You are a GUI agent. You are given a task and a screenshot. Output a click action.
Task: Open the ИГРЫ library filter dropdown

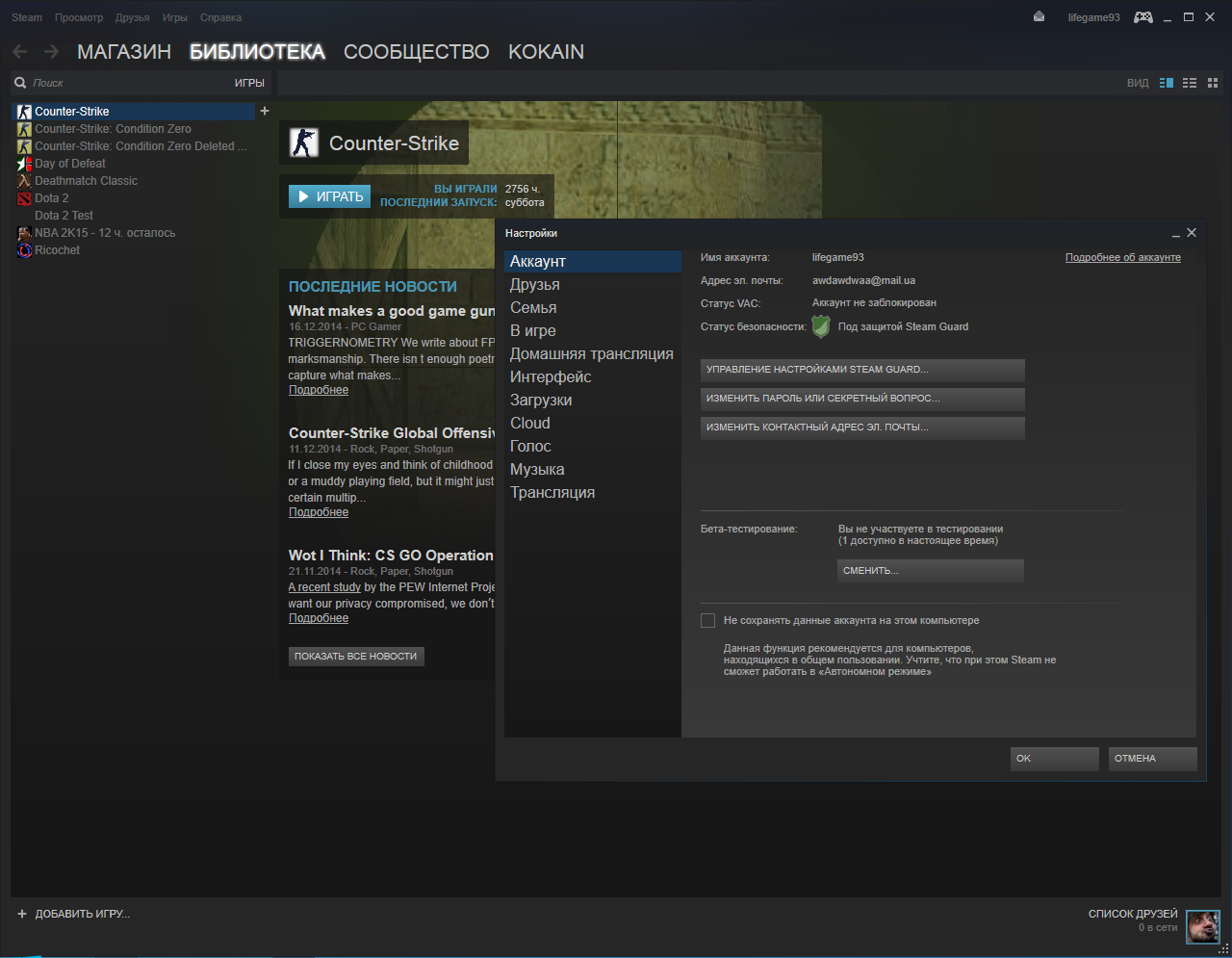click(x=249, y=83)
